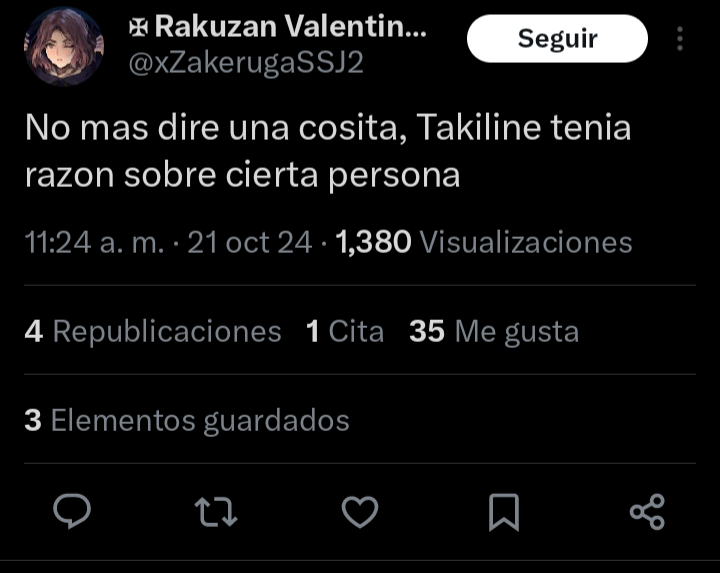The image size is (720, 573).
Task: Click the Seguir follow button
Action: pos(557,39)
